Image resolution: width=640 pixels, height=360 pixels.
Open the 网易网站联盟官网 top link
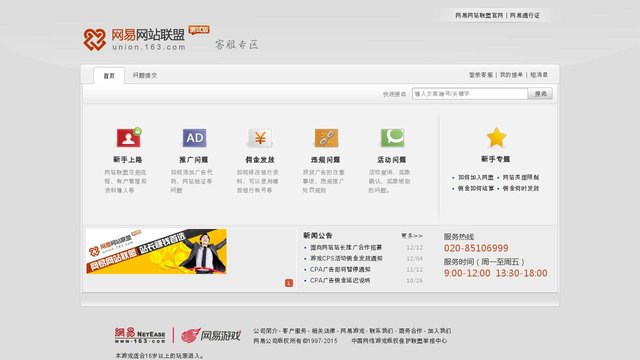pyautogui.click(x=479, y=16)
